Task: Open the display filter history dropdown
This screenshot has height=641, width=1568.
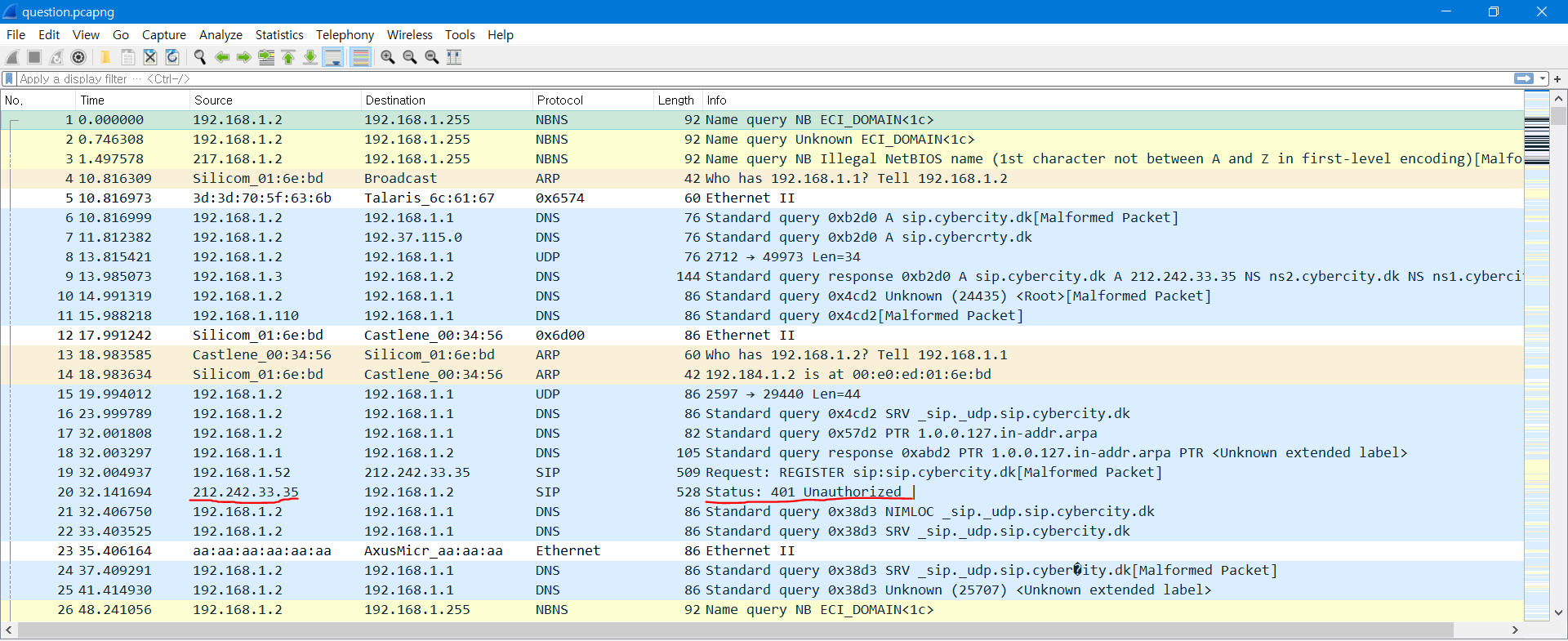Action: click(x=1543, y=79)
